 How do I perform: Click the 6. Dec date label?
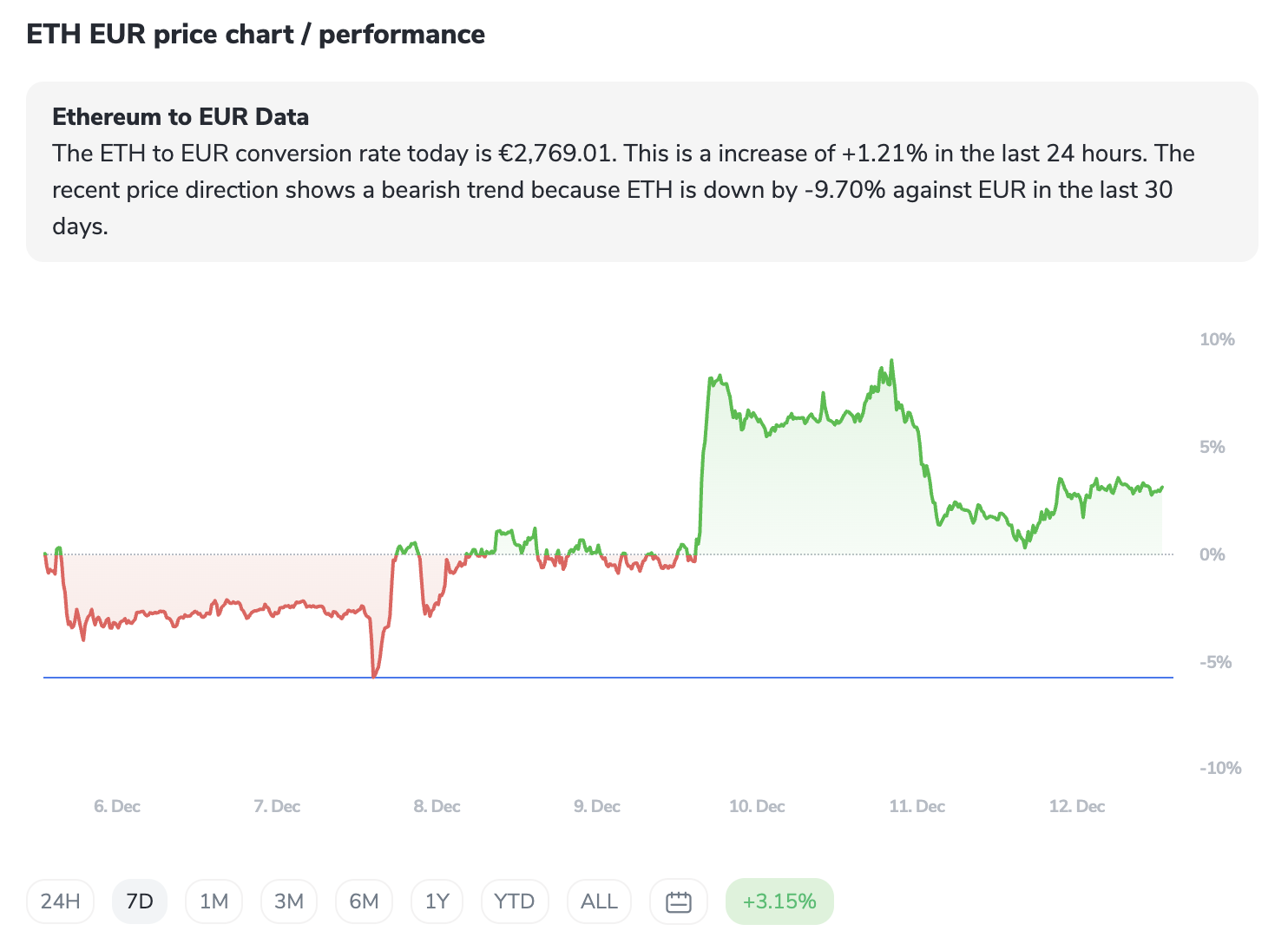117,806
